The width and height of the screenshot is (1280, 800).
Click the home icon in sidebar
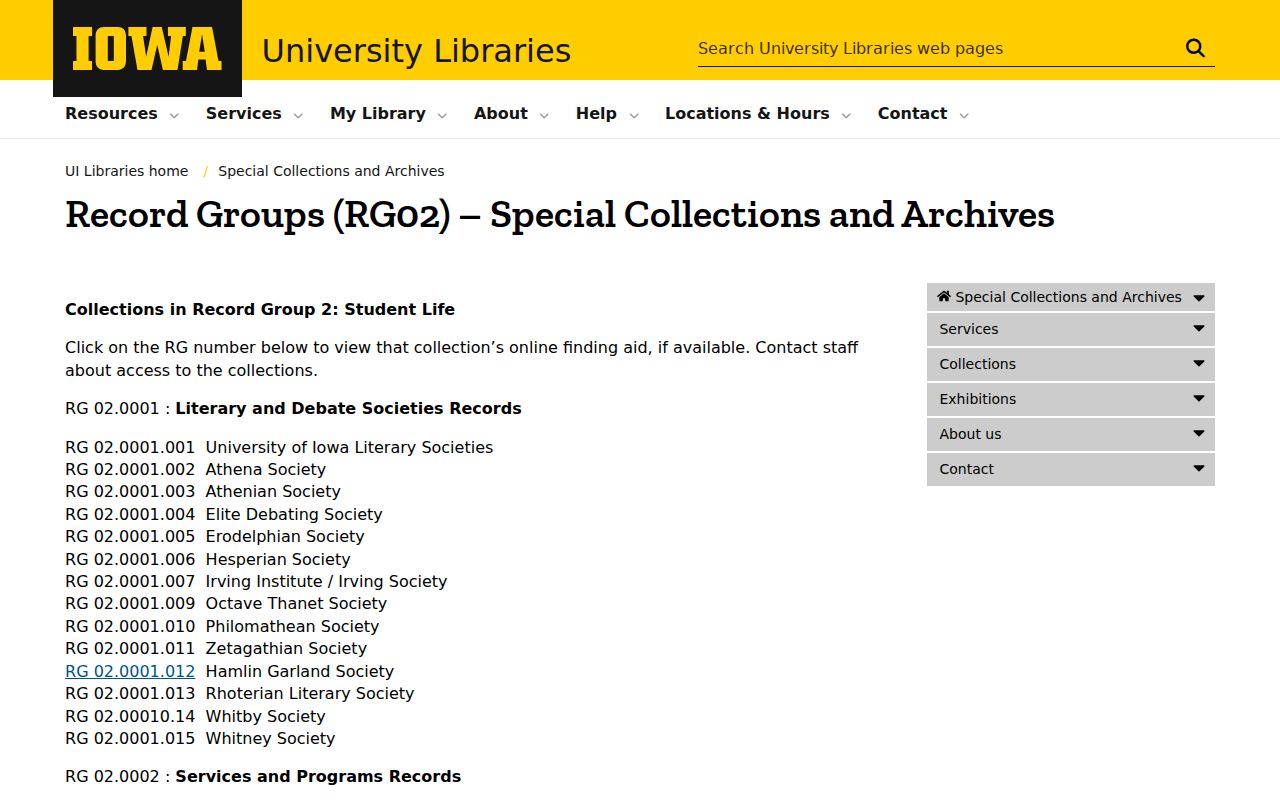coord(944,297)
